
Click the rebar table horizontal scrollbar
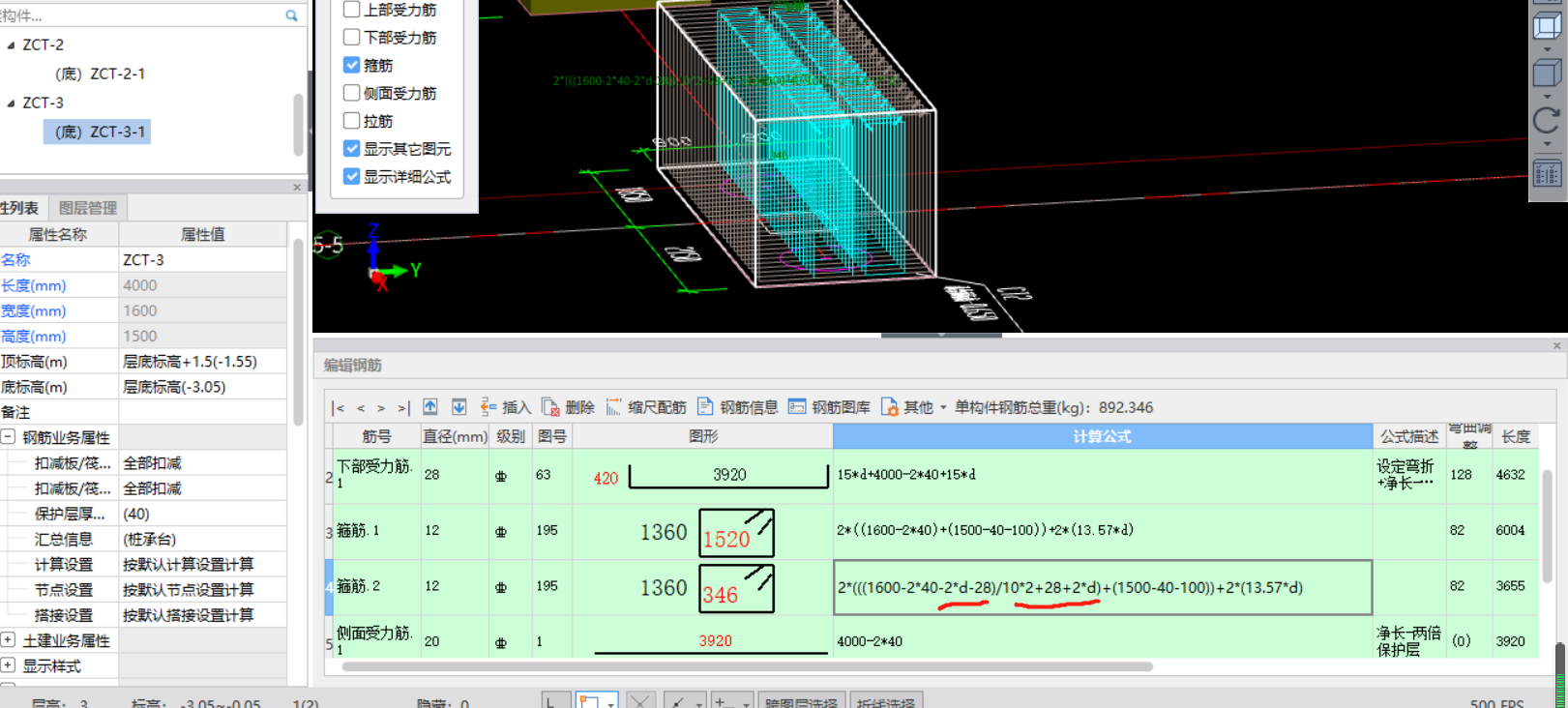(747, 666)
